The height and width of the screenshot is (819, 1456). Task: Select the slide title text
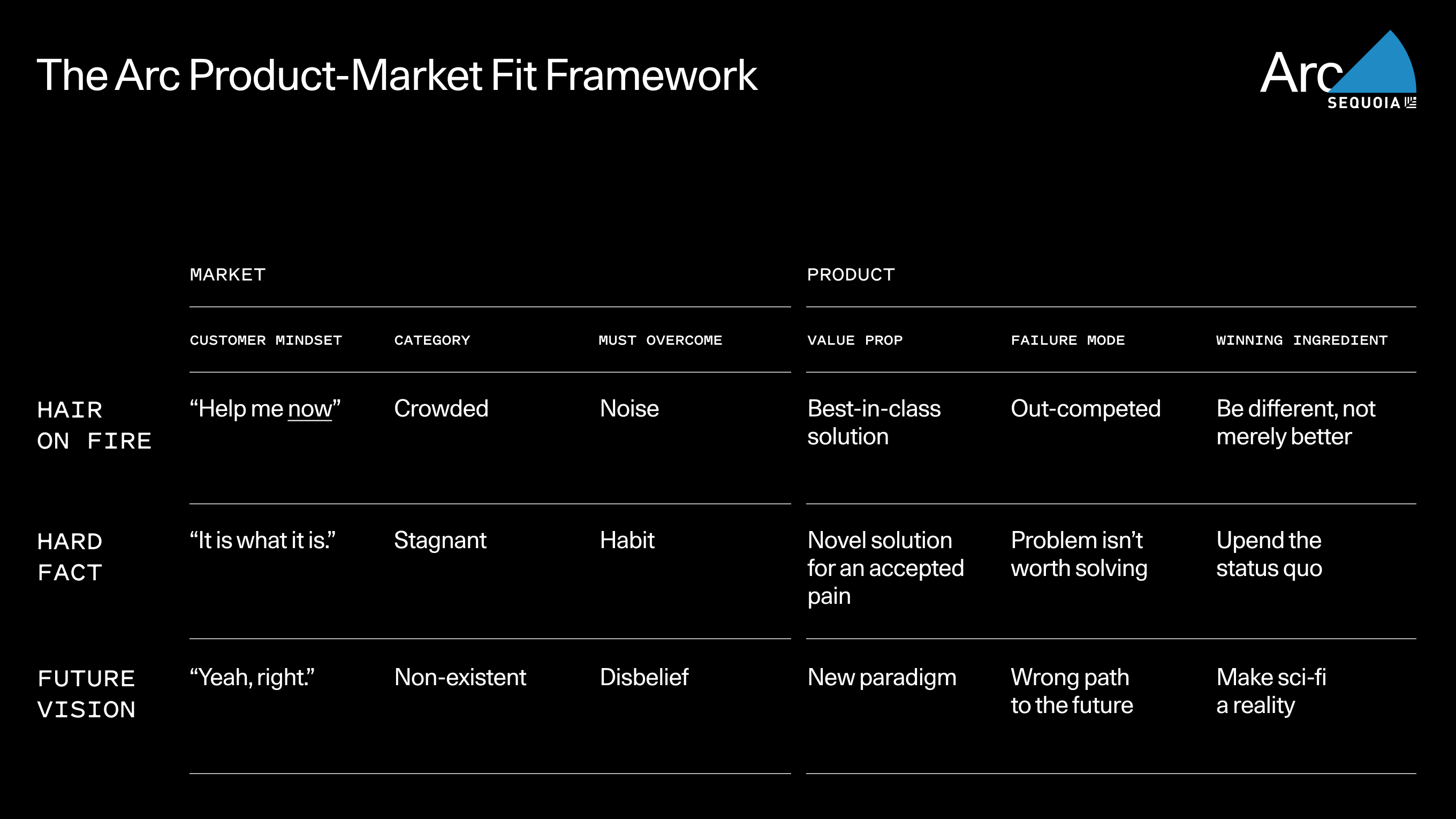(397, 74)
